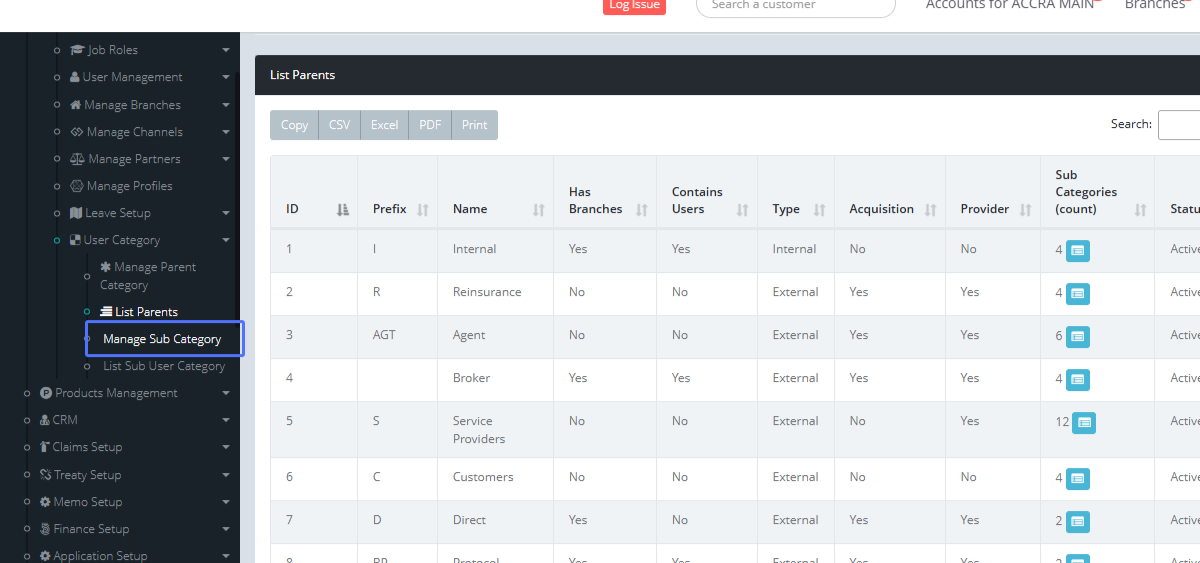
Task: Expand the Claims Setup section
Action: tap(87, 447)
